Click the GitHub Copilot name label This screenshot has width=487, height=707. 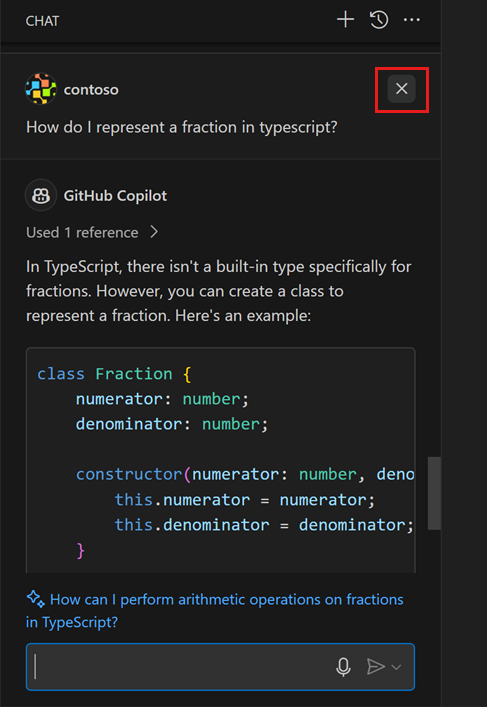click(x=115, y=196)
